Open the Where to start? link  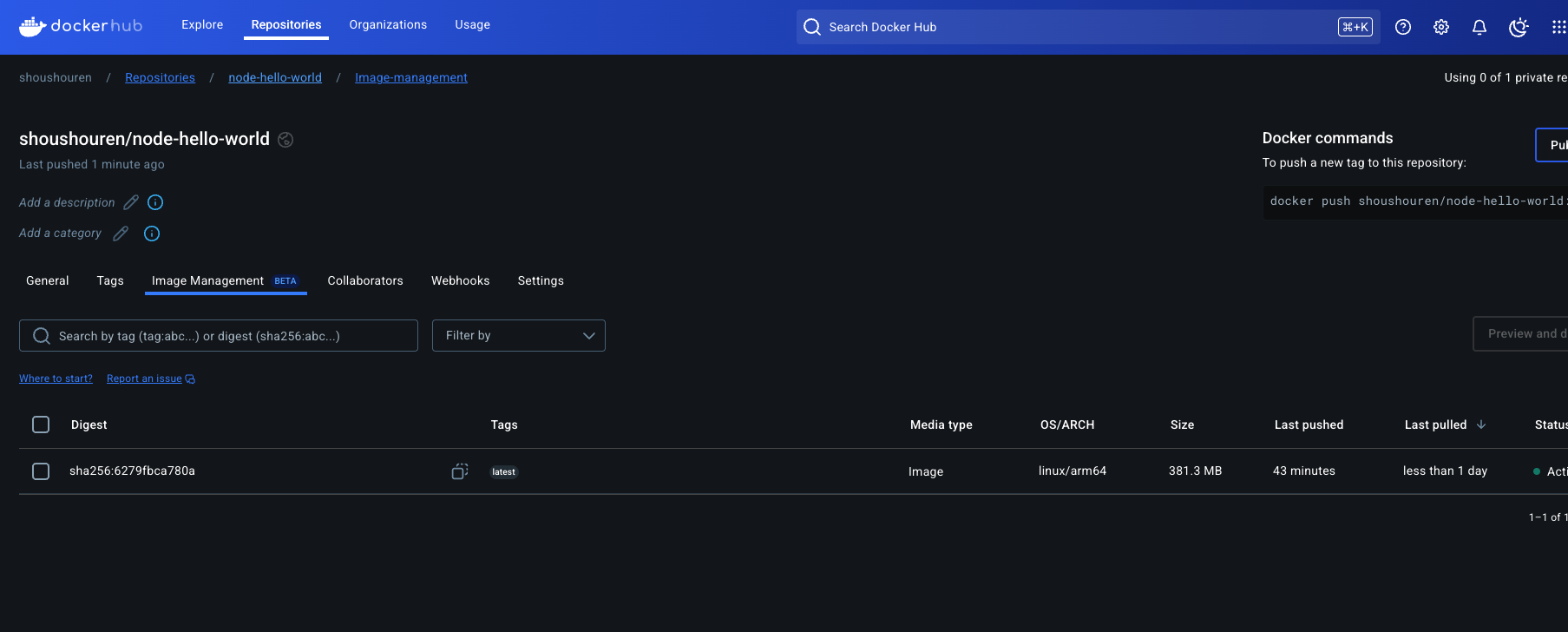click(56, 379)
